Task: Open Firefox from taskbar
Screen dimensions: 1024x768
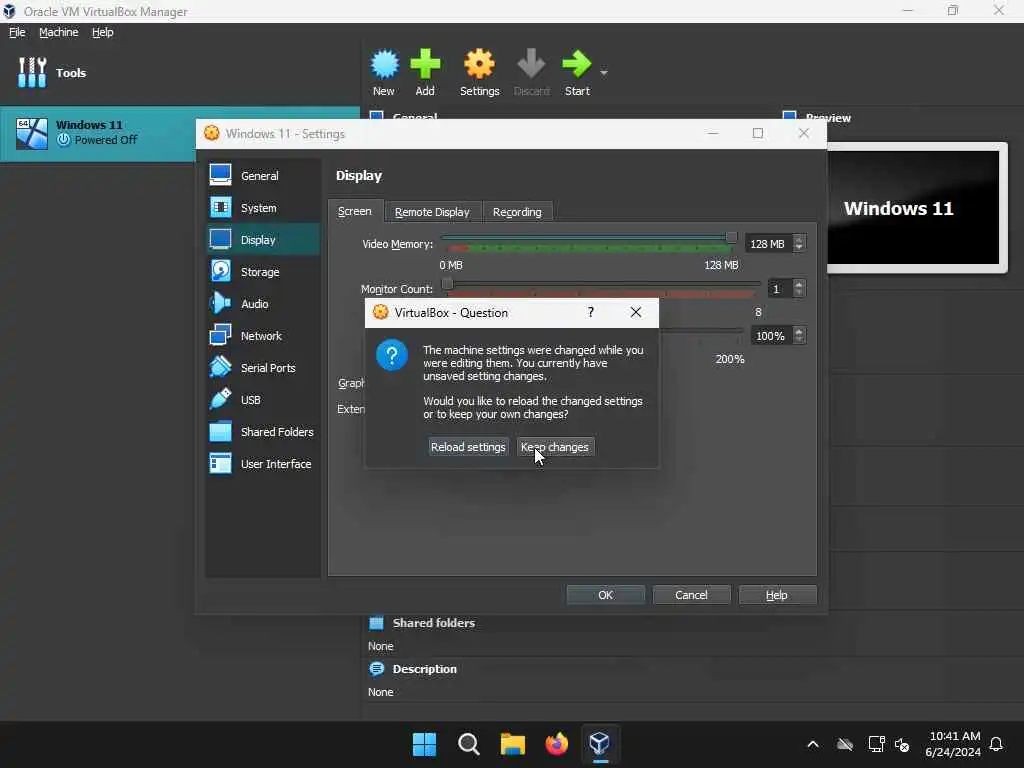Action: pyautogui.click(x=556, y=744)
